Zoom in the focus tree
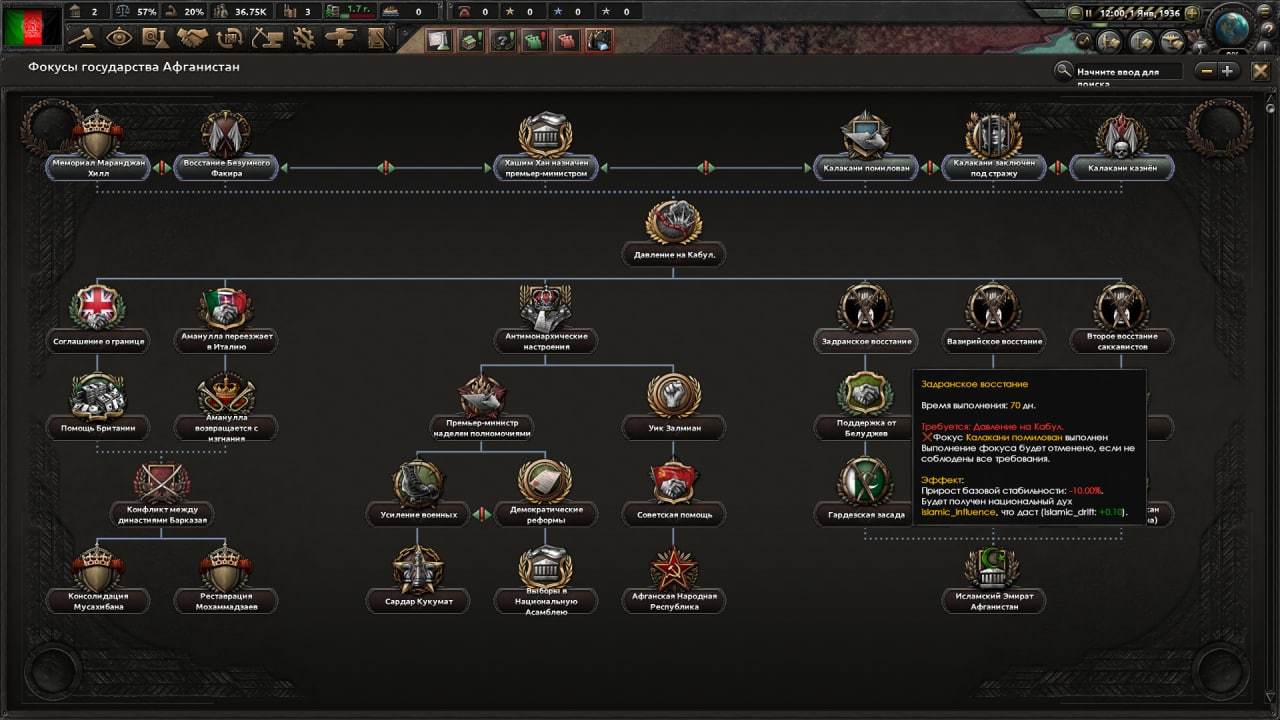1280x720 pixels. tap(1229, 71)
